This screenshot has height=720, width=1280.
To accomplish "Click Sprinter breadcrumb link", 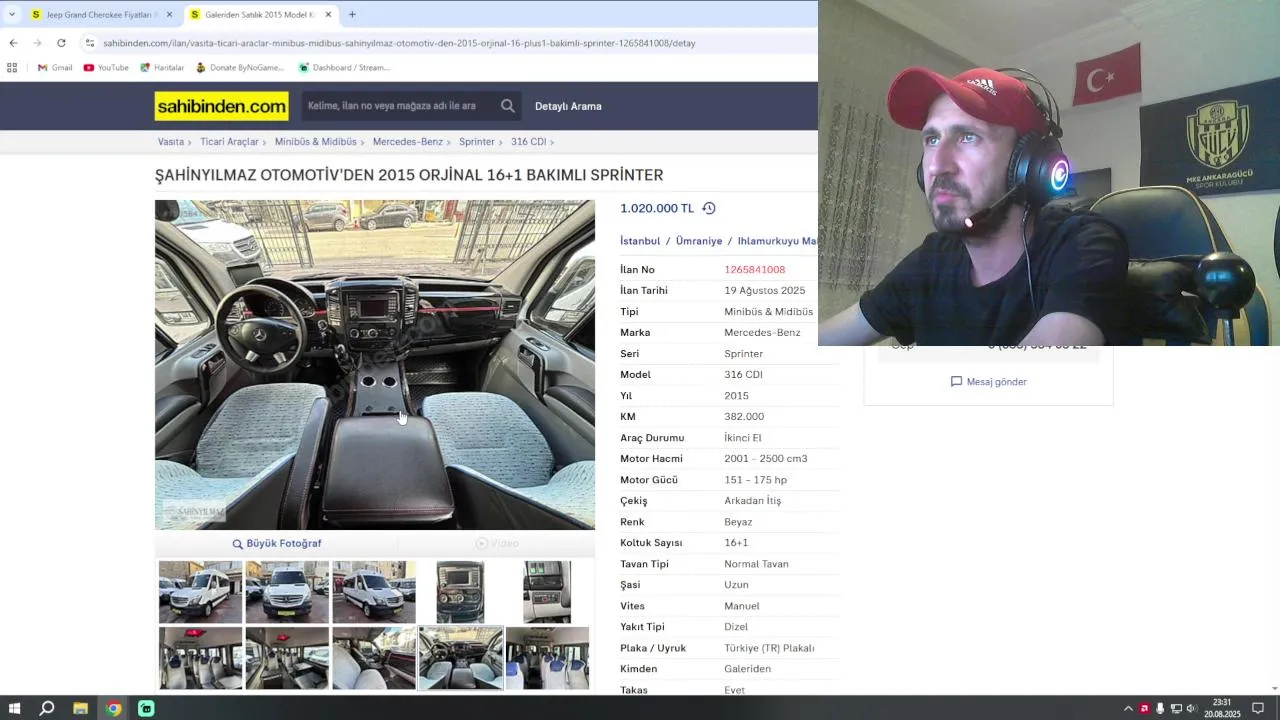I will (477, 142).
